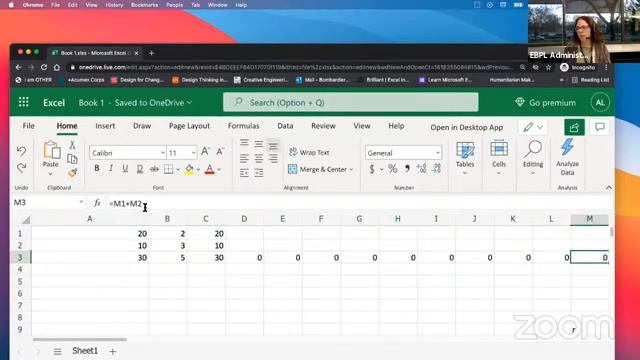The image size is (640, 360).
Task: Toggle Bold formatting
Action: (x=97, y=169)
